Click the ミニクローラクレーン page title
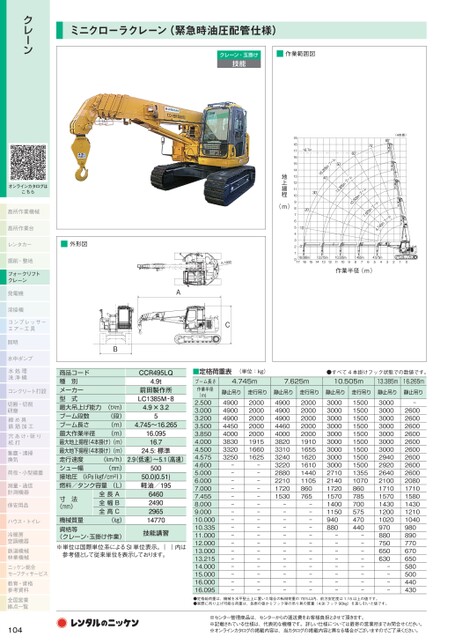Screen dimensions: 455x644 click(174, 30)
